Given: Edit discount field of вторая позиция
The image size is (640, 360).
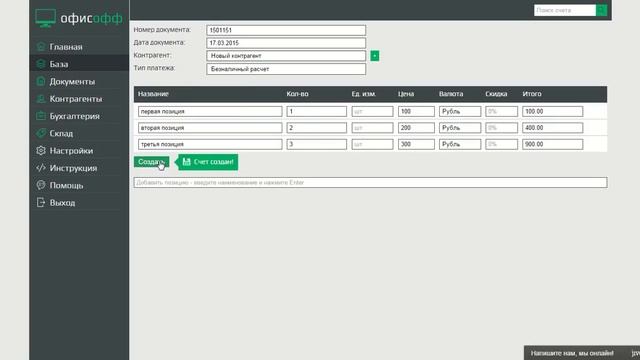Looking at the screenshot, I should pyautogui.click(x=502, y=128).
